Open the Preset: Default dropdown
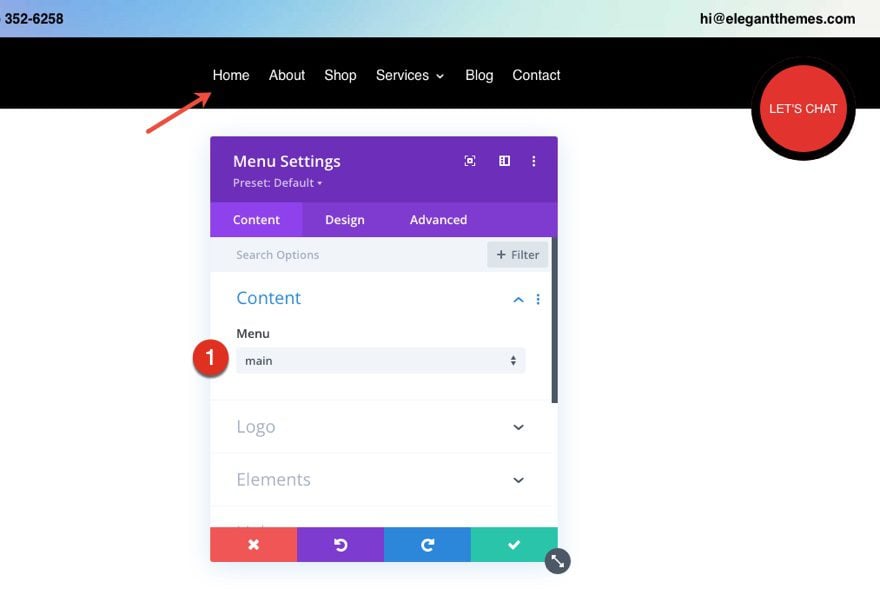This screenshot has height=602, width=880. [x=278, y=183]
